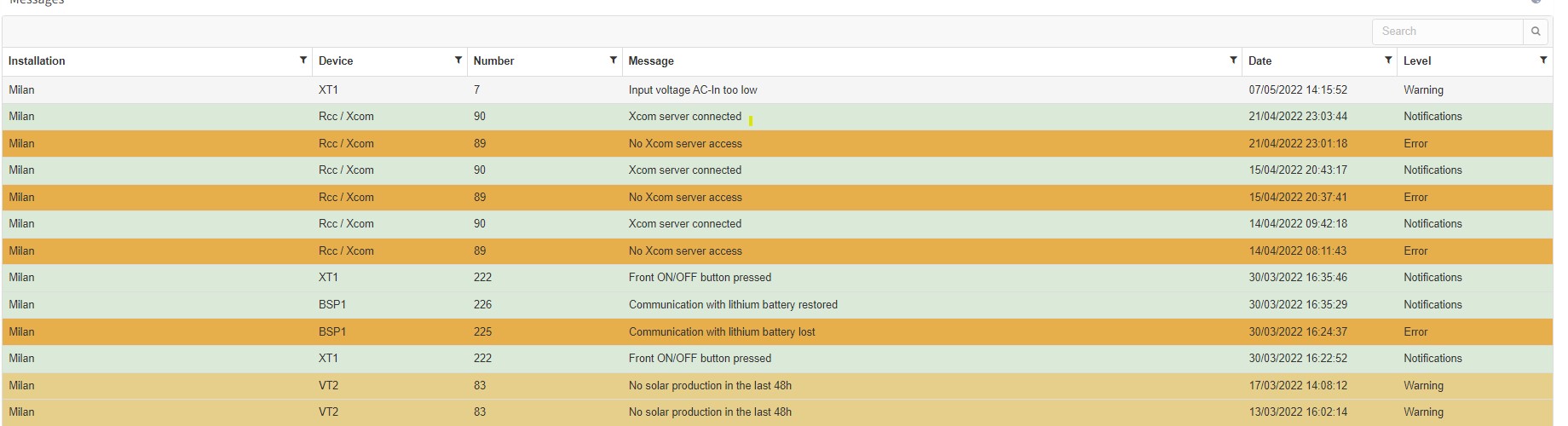Select the Communication with lithium battery restored row
This screenshot has height=426, width=1568.
[x=733, y=305]
